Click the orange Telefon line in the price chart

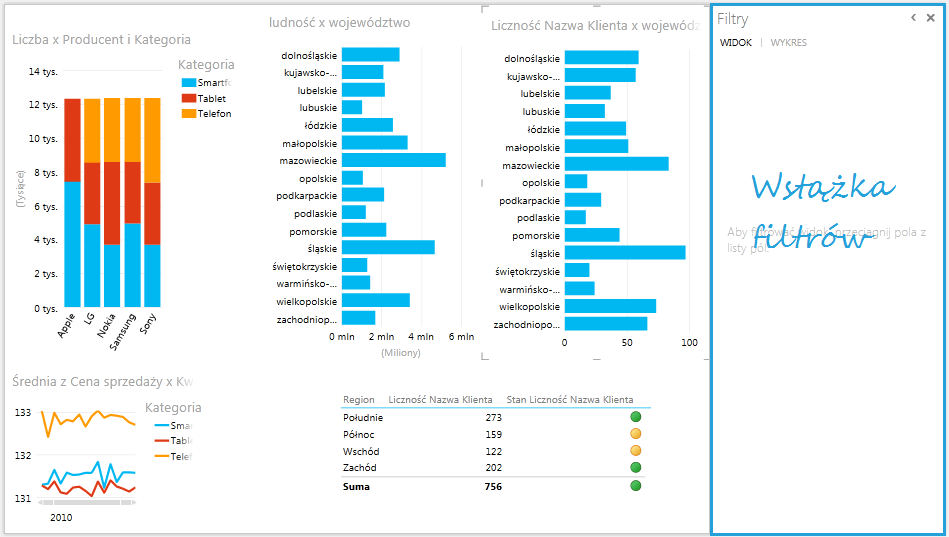pyautogui.click(x=90, y=418)
